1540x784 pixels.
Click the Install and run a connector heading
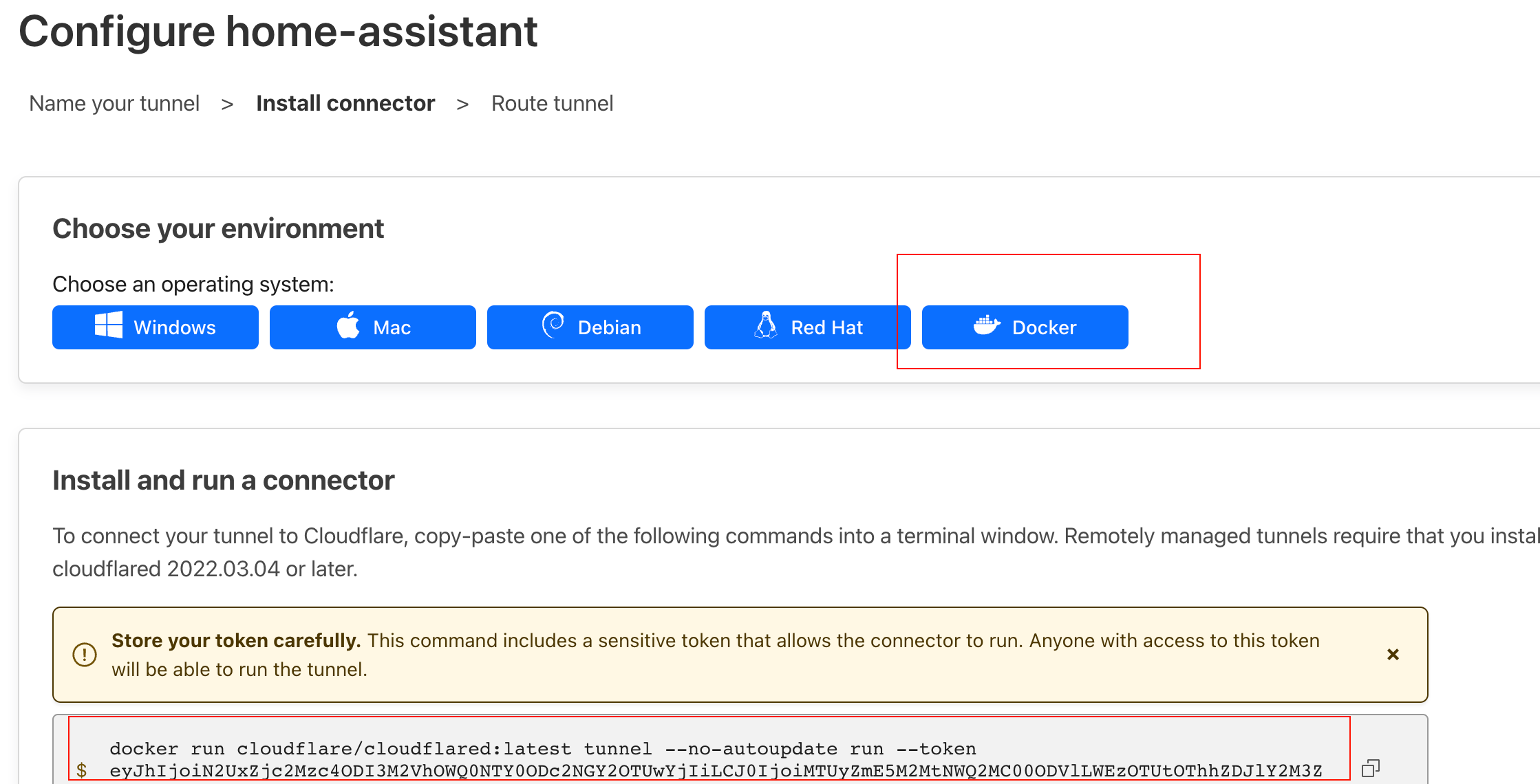pos(224,480)
